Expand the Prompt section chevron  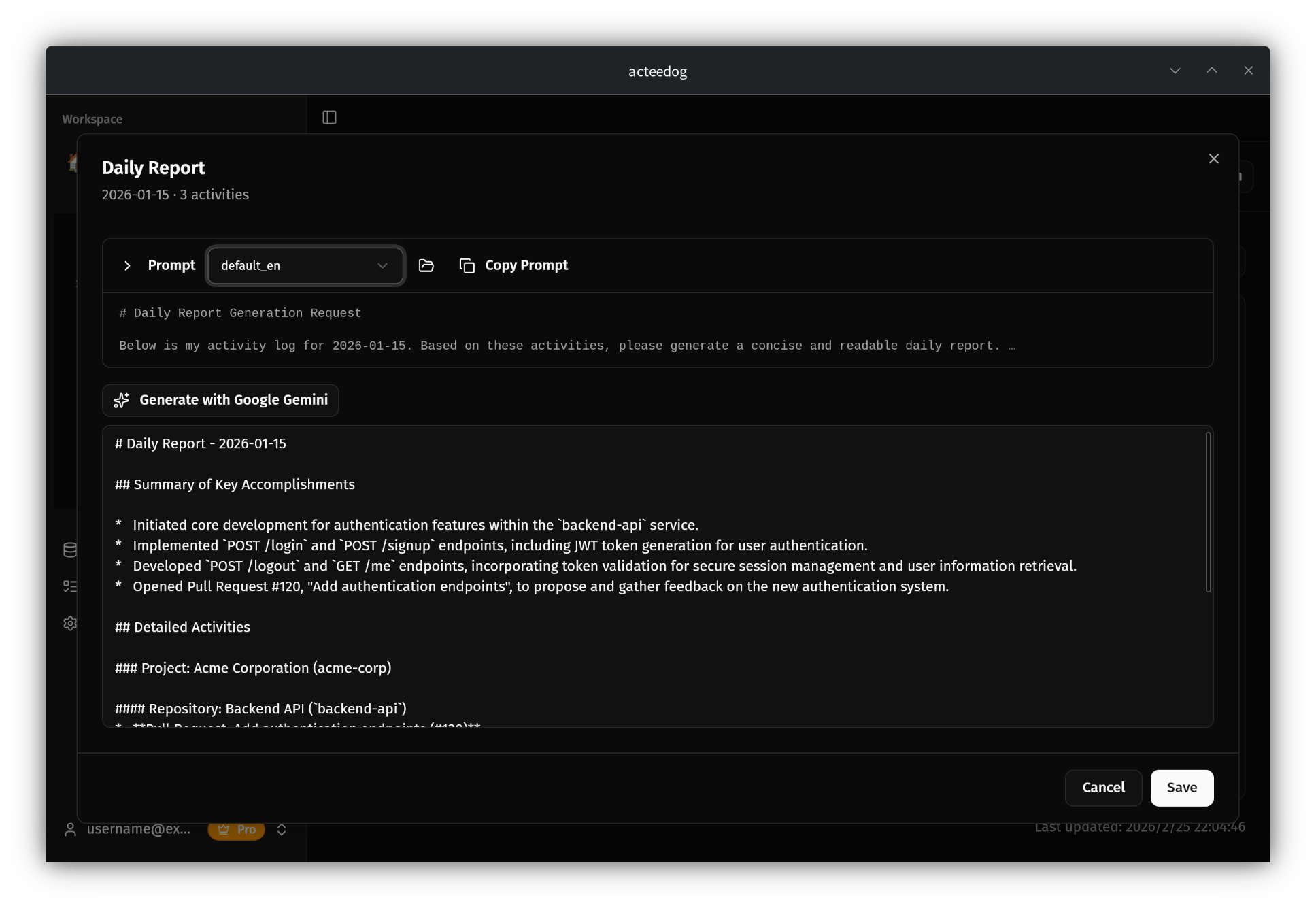pos(127,265)
